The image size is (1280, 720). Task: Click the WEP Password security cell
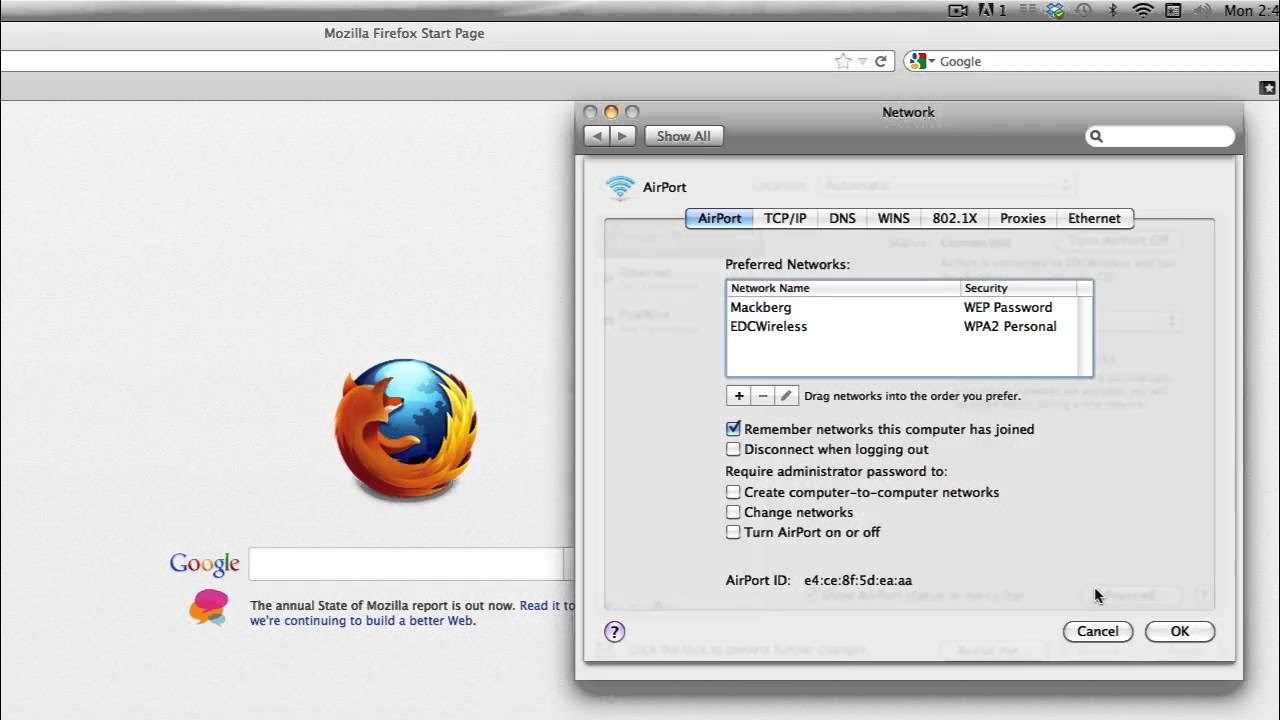(1008, 307)
